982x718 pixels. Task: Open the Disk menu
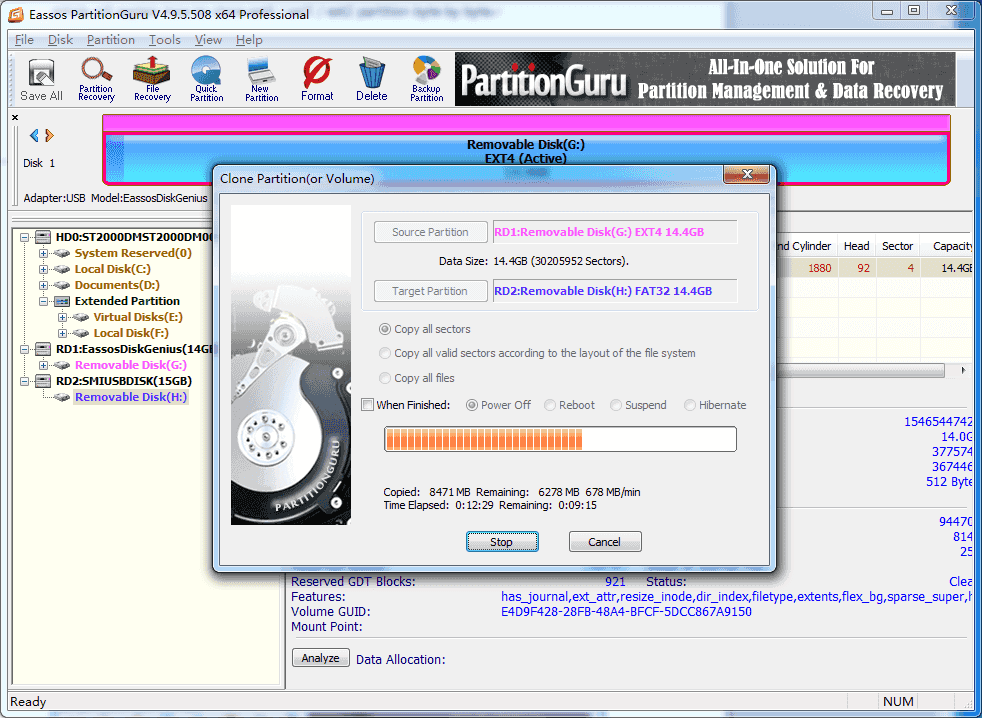coord(60,39)
